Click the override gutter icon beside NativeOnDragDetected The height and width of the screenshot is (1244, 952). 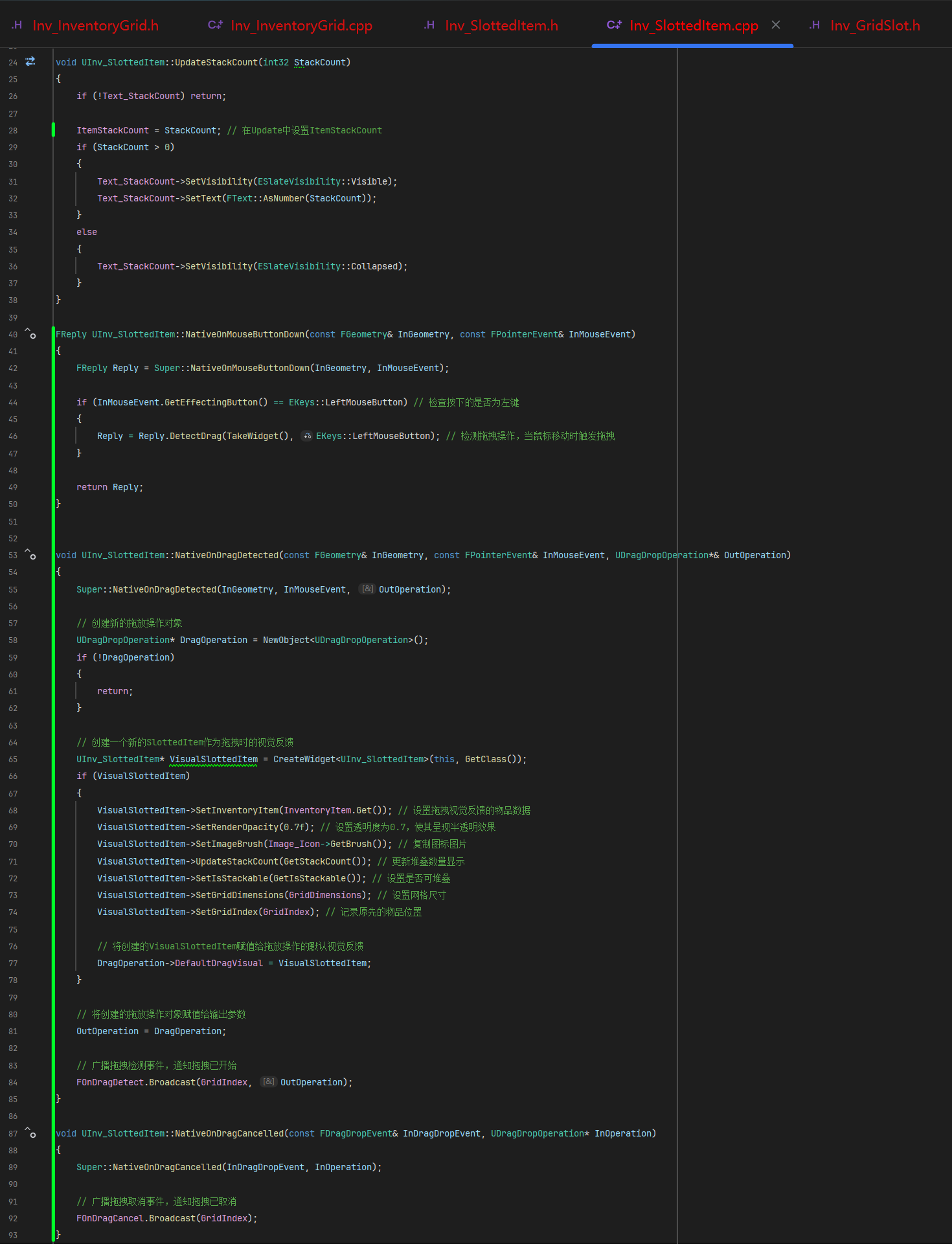[30, 554]
